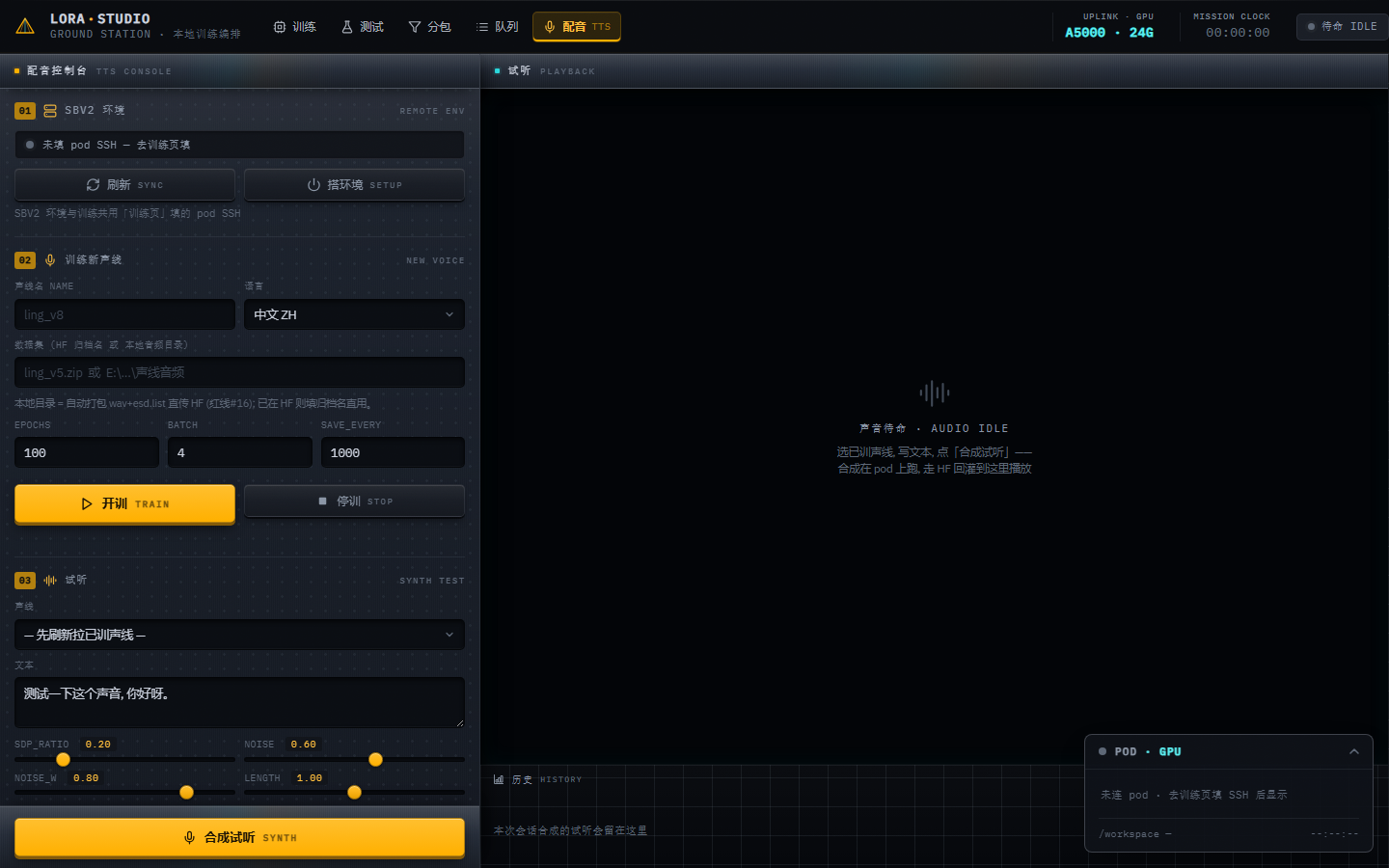The image size is (1389, 868).
Task: Click the section 03 number badge
Action: click(25, 581)
